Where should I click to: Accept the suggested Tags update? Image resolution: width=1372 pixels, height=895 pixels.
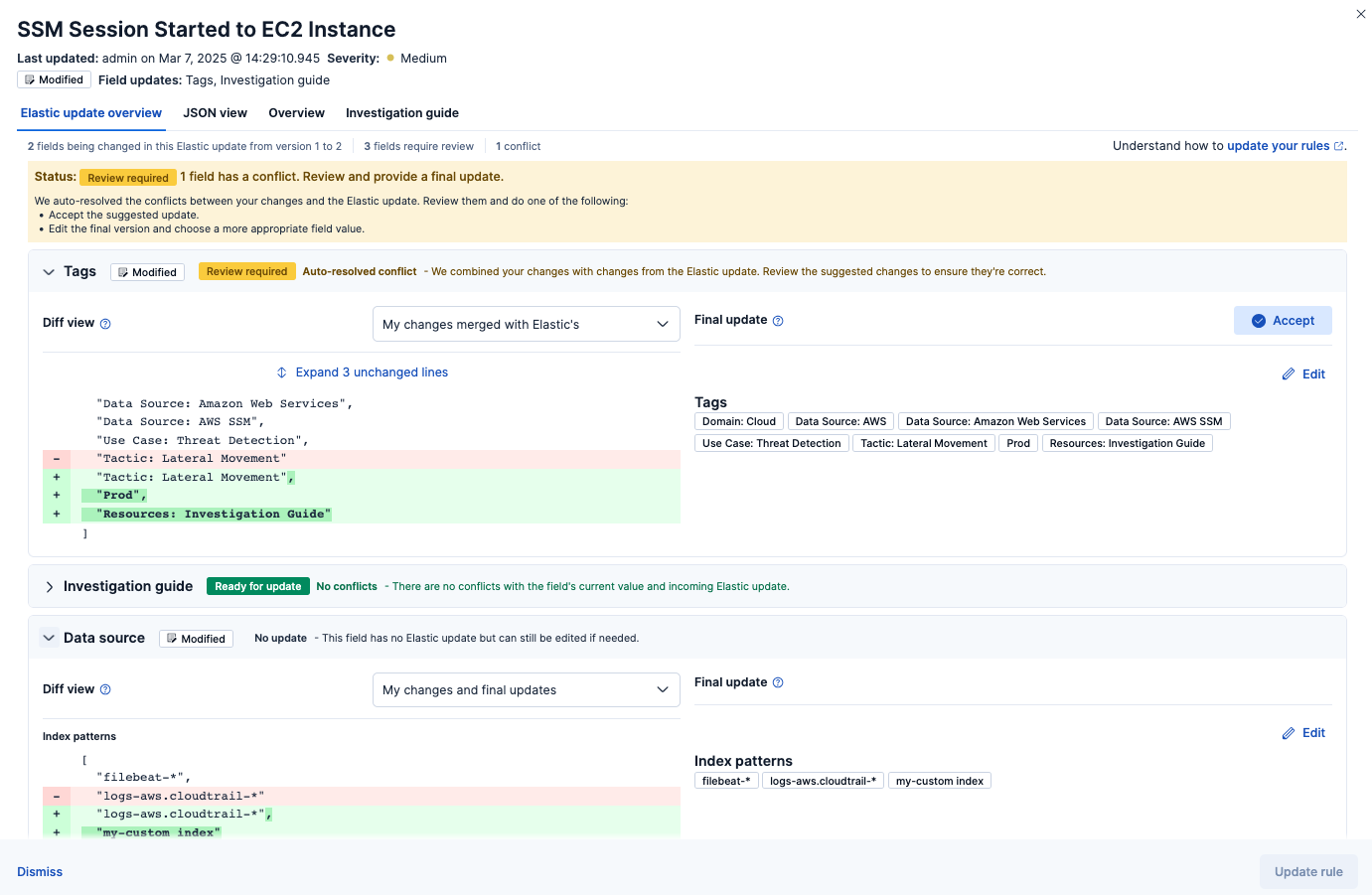pos(1283,321)
